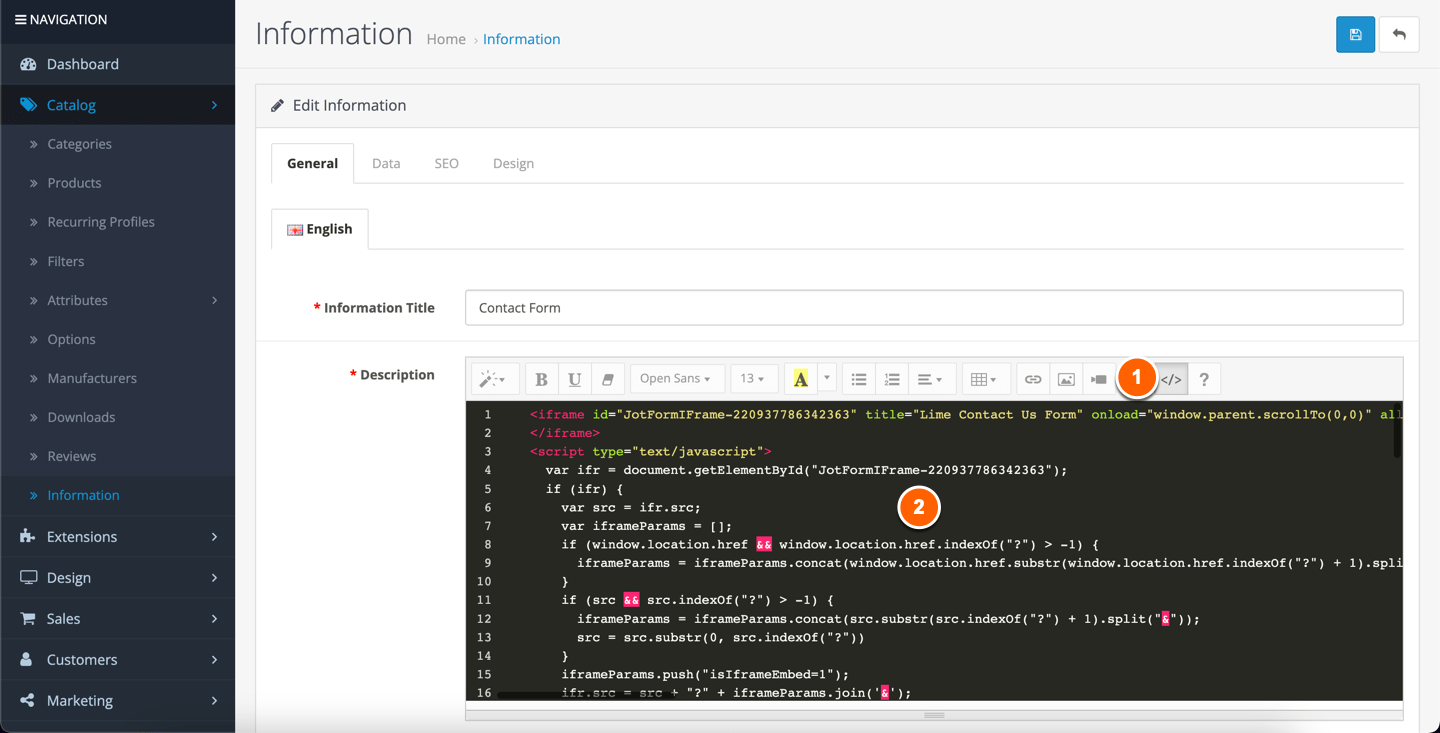The height and width of the screenshot is (733, 1440).
Task: Insert a link with the chain icon
Action: pyautogui.click(x=1033, y=380)
